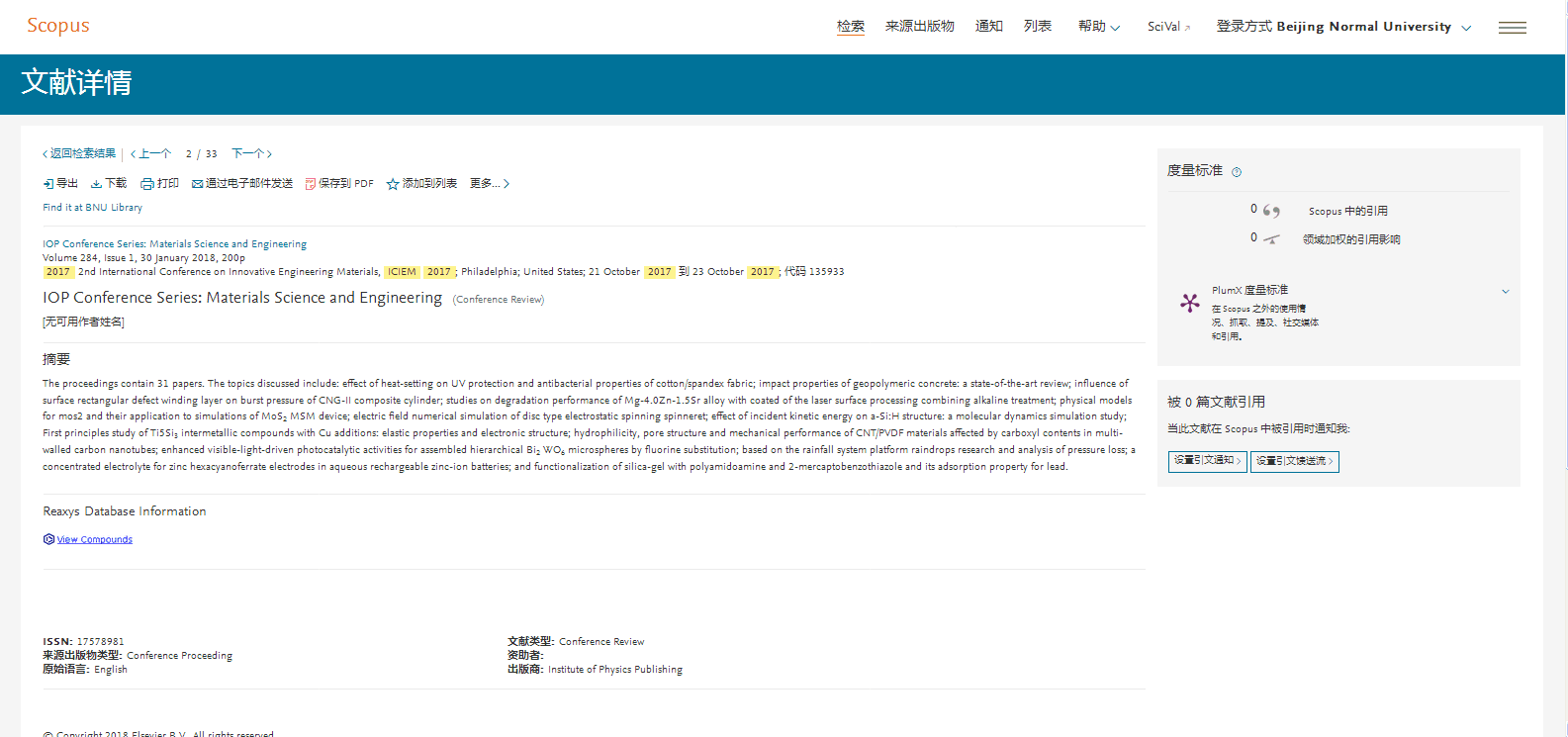Viewport: 1568px width, 737px height.
Task: Open the 通知 alerts menu item
Action: (x=989, y=27)
